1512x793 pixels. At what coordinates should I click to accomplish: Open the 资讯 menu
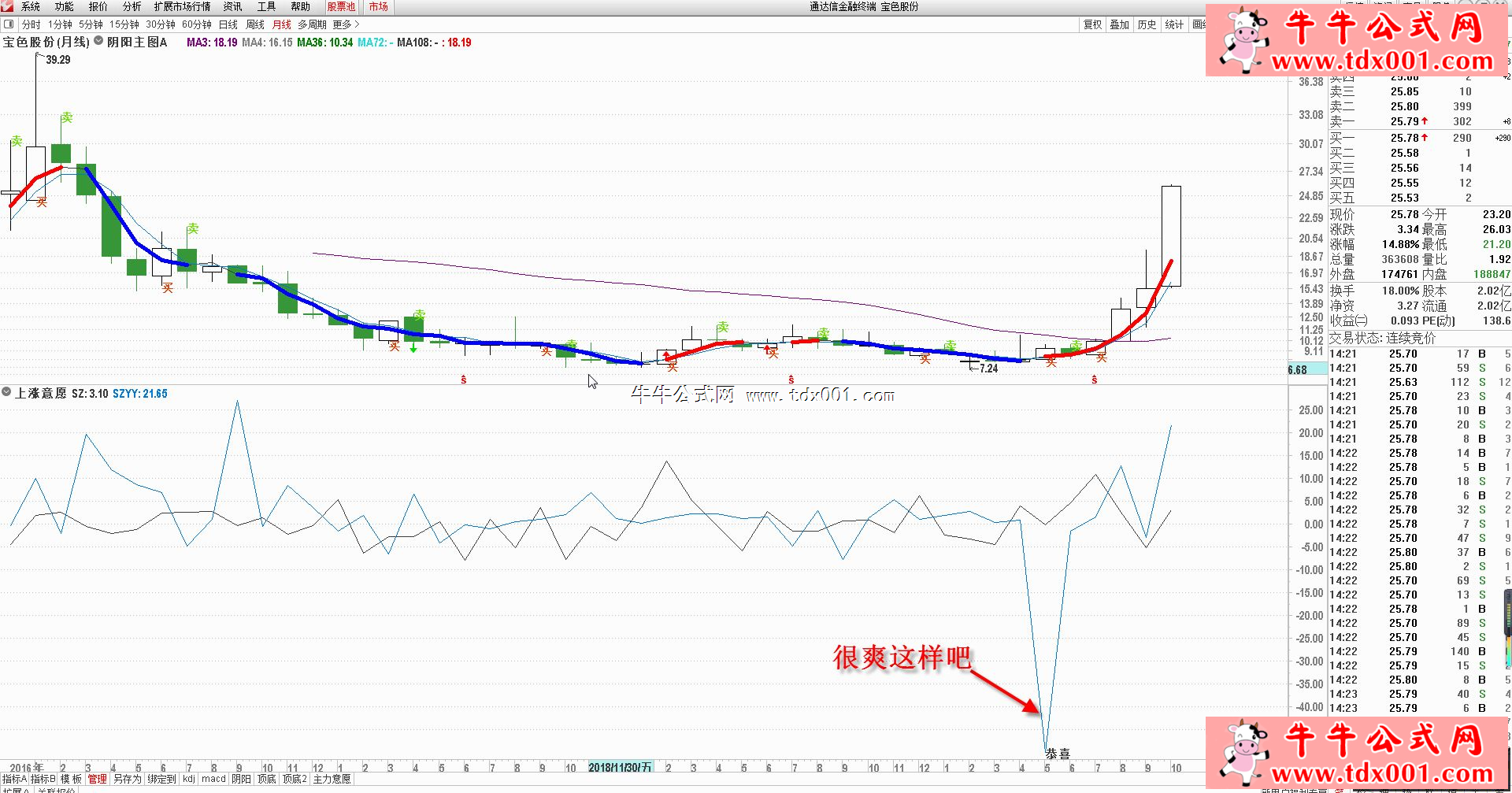232,6
